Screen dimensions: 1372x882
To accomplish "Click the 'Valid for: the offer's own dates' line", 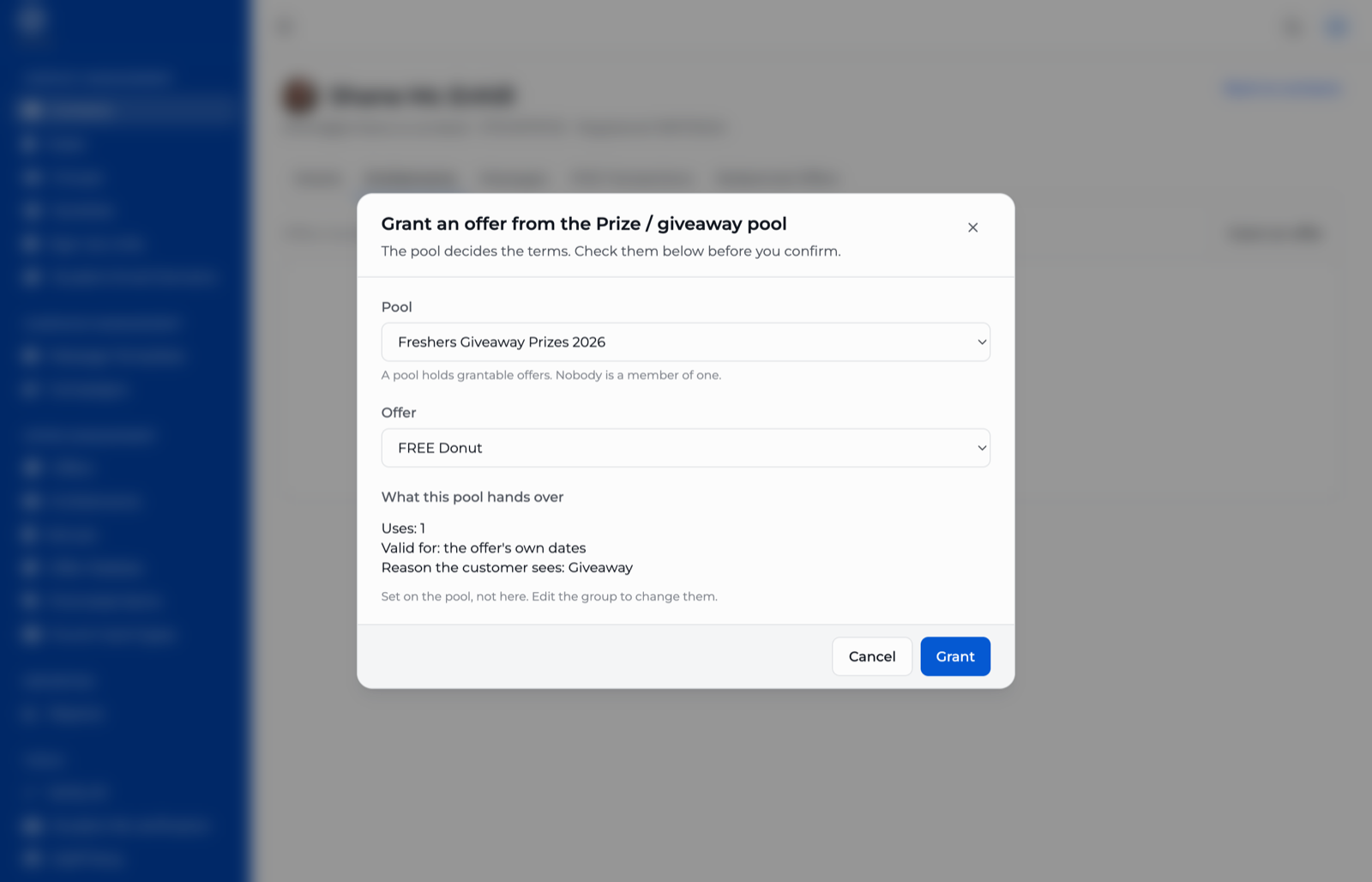I will (484, 547).
